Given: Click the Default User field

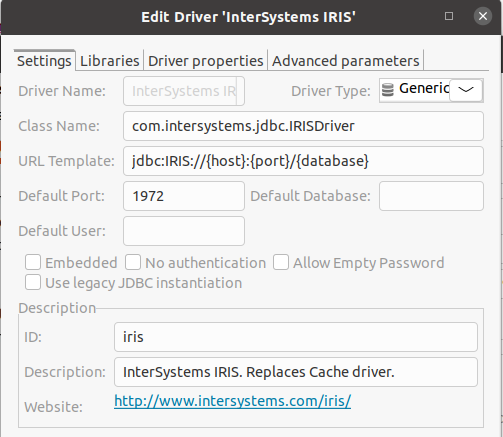Looking at the screenshot, I should 184,231.
